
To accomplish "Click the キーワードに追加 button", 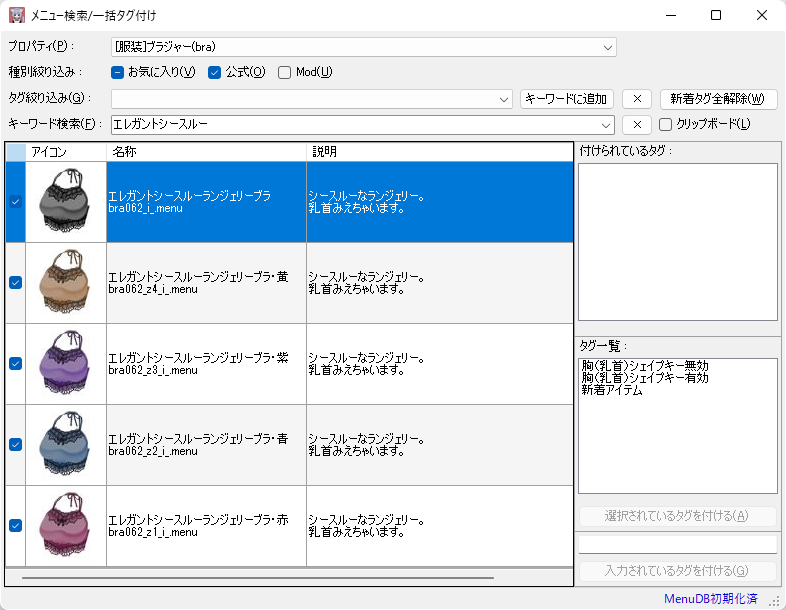I will pos(567,99).
